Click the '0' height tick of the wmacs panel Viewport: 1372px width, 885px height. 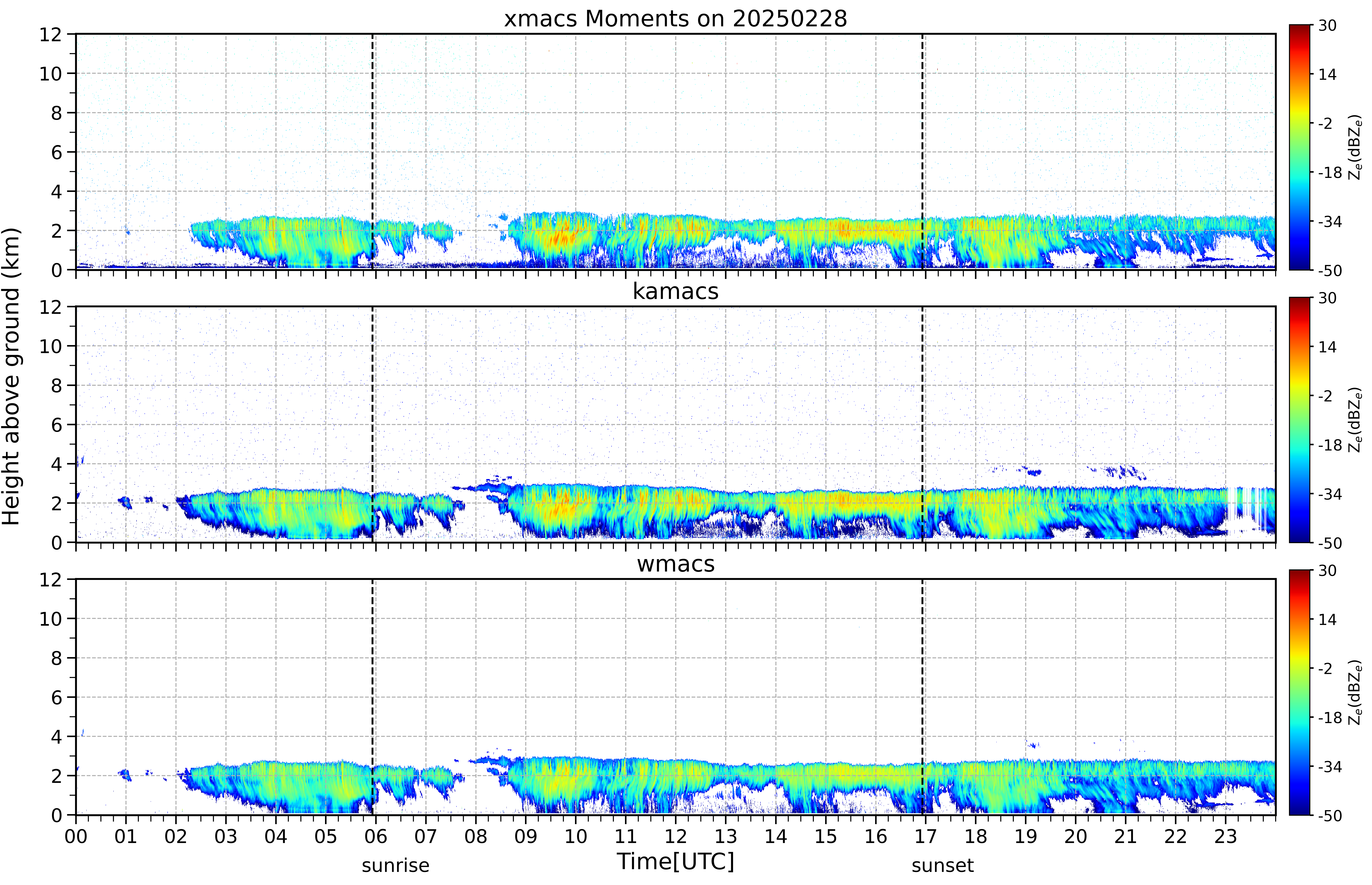click(x=56, y=815)
